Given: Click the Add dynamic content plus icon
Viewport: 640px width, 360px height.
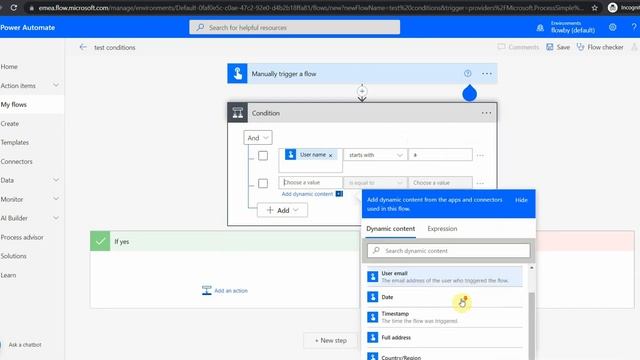Looking at the screenshot, I should click(339, 194).
